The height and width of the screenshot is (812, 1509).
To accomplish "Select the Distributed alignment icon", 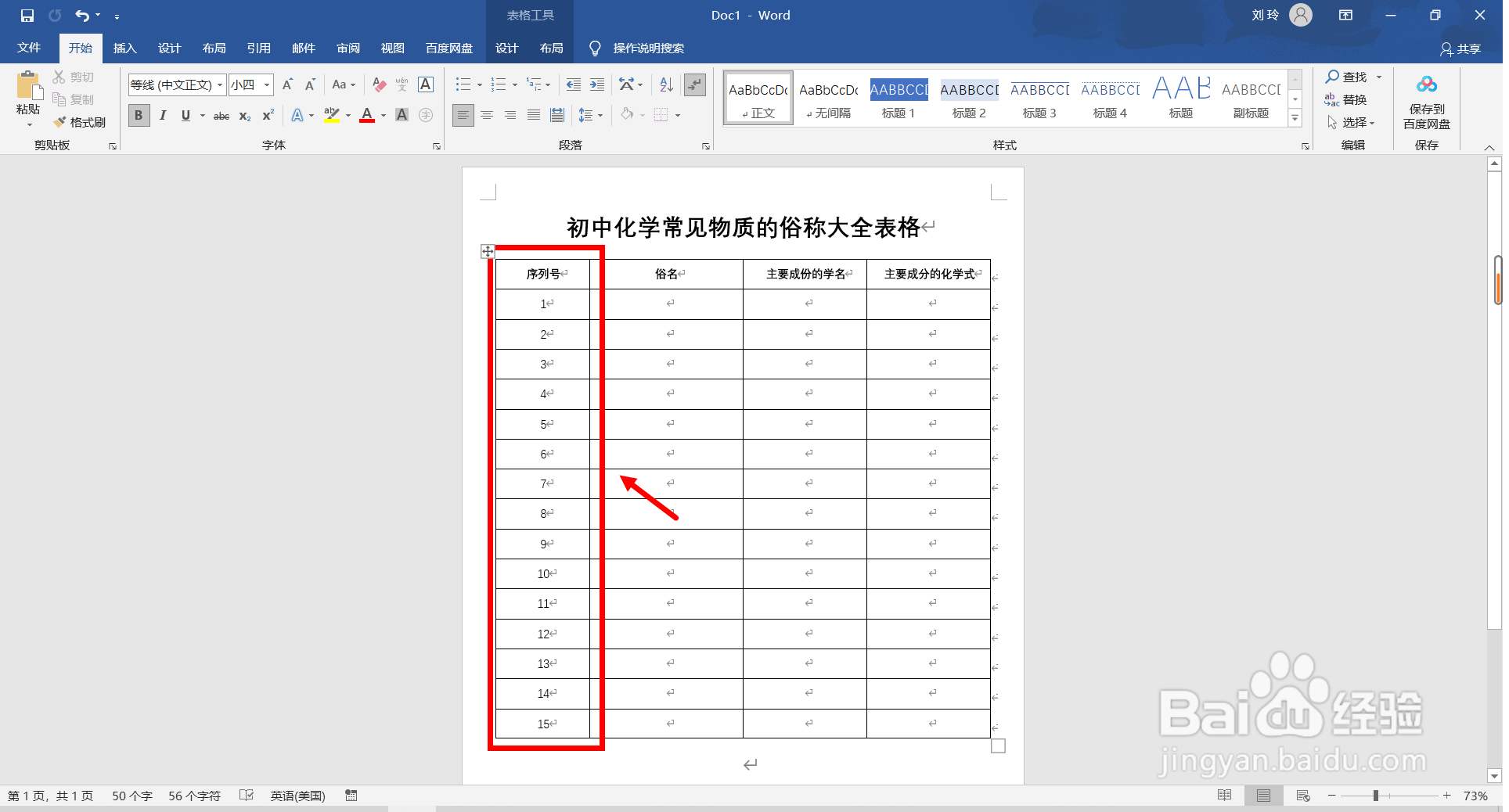I will (x=557, y=115).
